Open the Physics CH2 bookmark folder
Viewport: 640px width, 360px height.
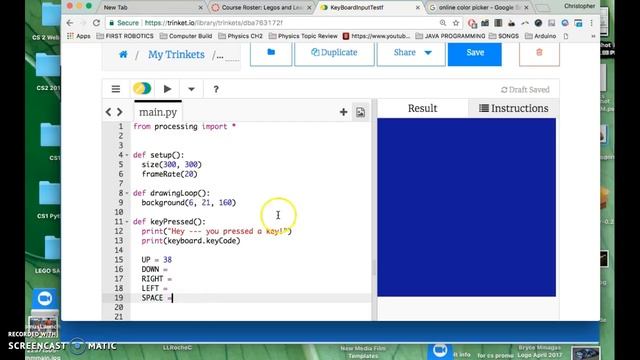pyautogui.click(x=241, y=36)
